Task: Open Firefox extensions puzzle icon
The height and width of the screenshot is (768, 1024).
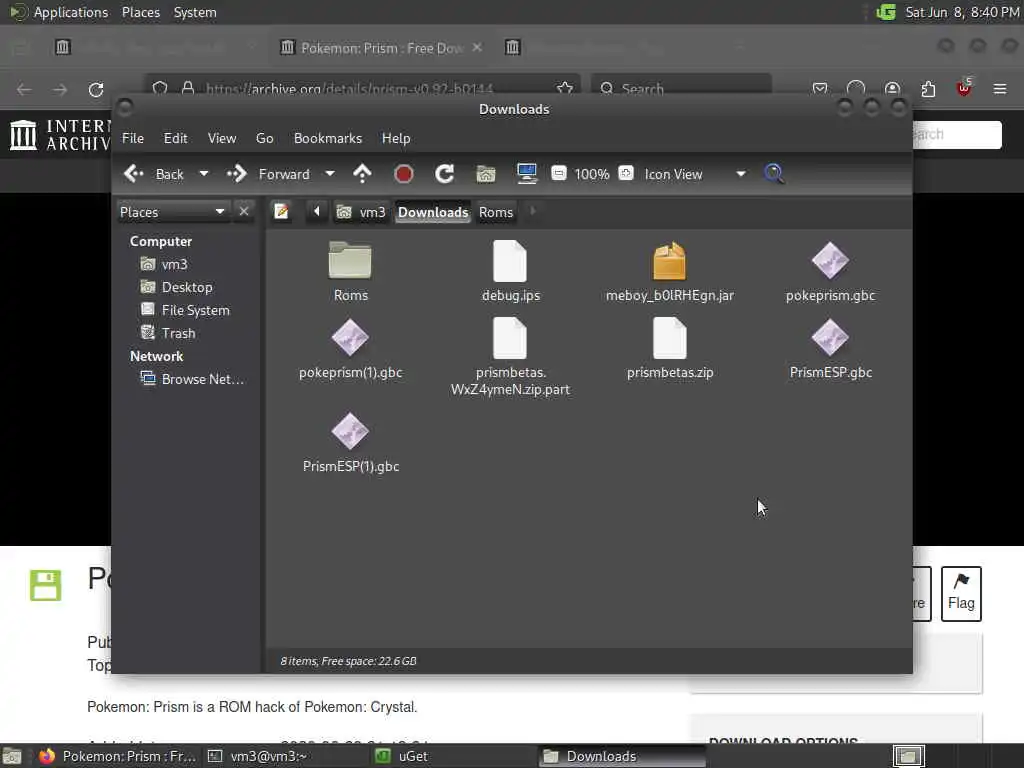Action: (928, 89)
